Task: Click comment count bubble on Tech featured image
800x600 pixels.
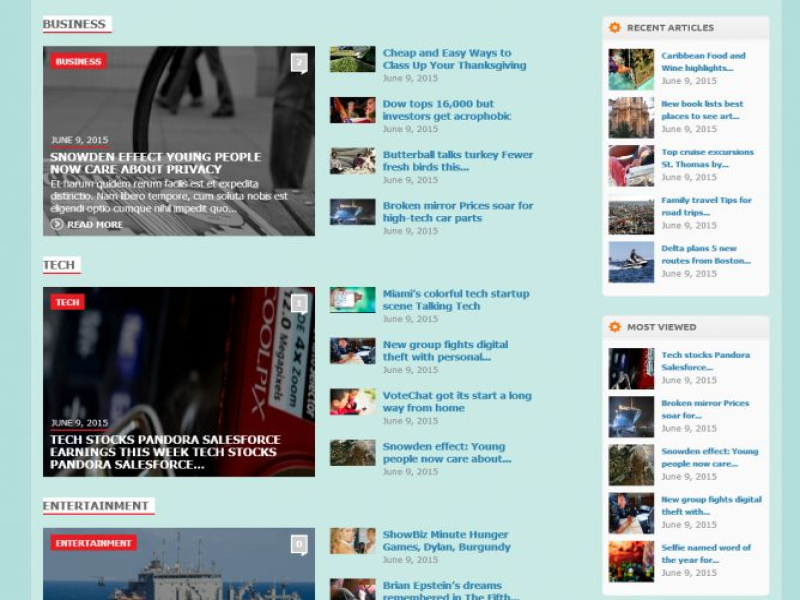Action: [x=298, y=303]
